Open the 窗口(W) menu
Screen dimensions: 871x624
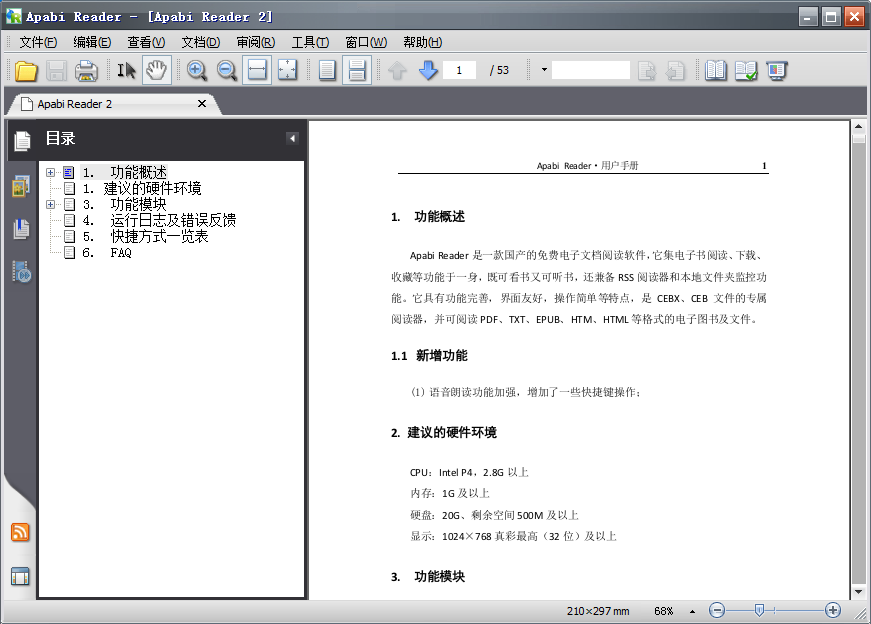pyautogui.click(x=366, y=42)
